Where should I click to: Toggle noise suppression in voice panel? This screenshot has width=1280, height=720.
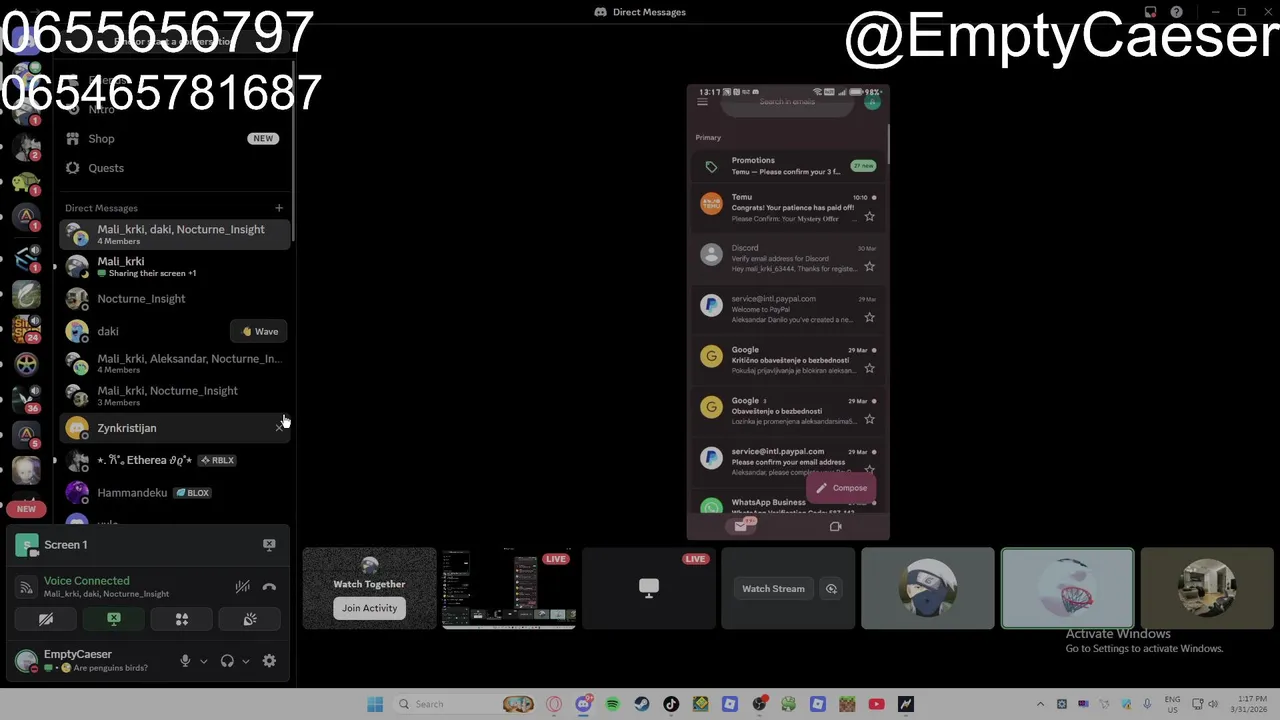pyautogui.click(x=242, y=587)
